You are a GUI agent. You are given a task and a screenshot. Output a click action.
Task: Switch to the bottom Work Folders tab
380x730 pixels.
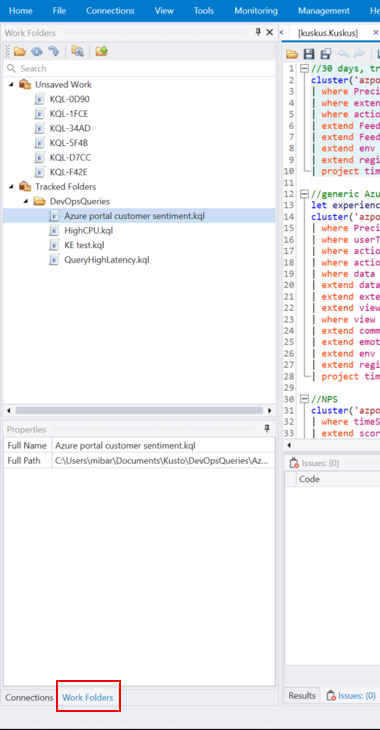[88, 697]
